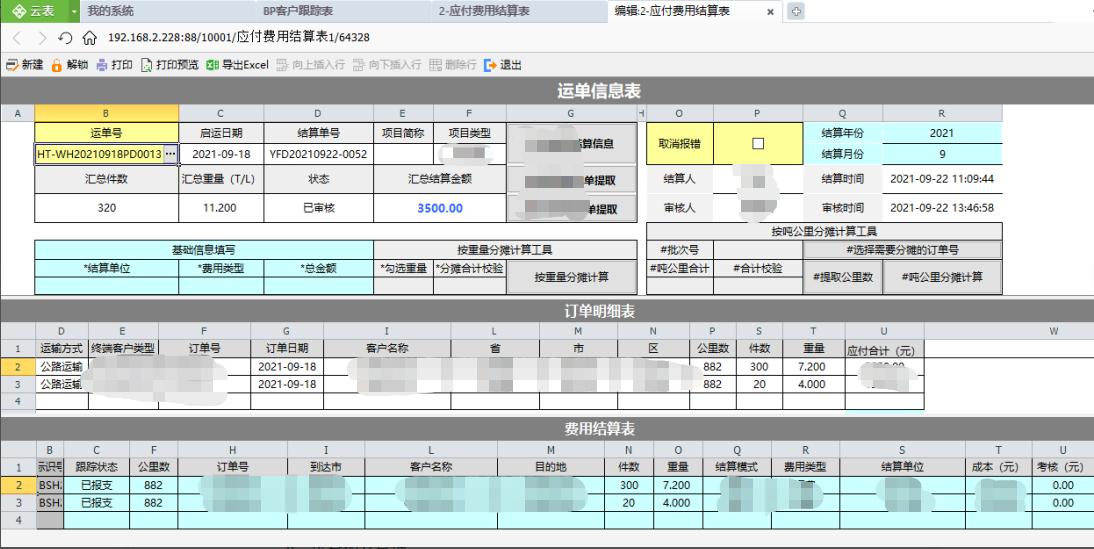1094x549 pixels.
Task: Click 汇总重量 value 11.200
Action: coord(220,208)
